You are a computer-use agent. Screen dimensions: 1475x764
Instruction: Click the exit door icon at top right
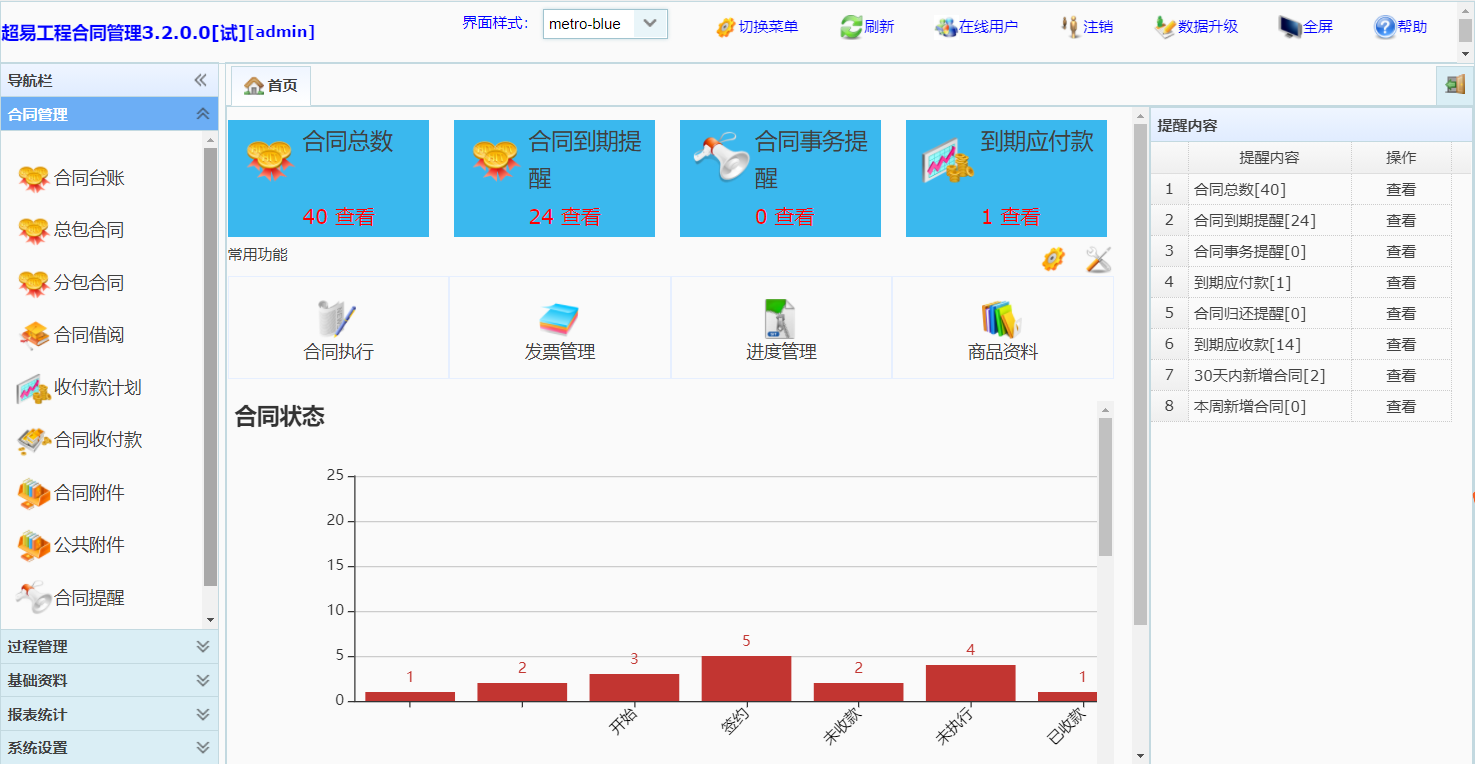click(1454, 85)
